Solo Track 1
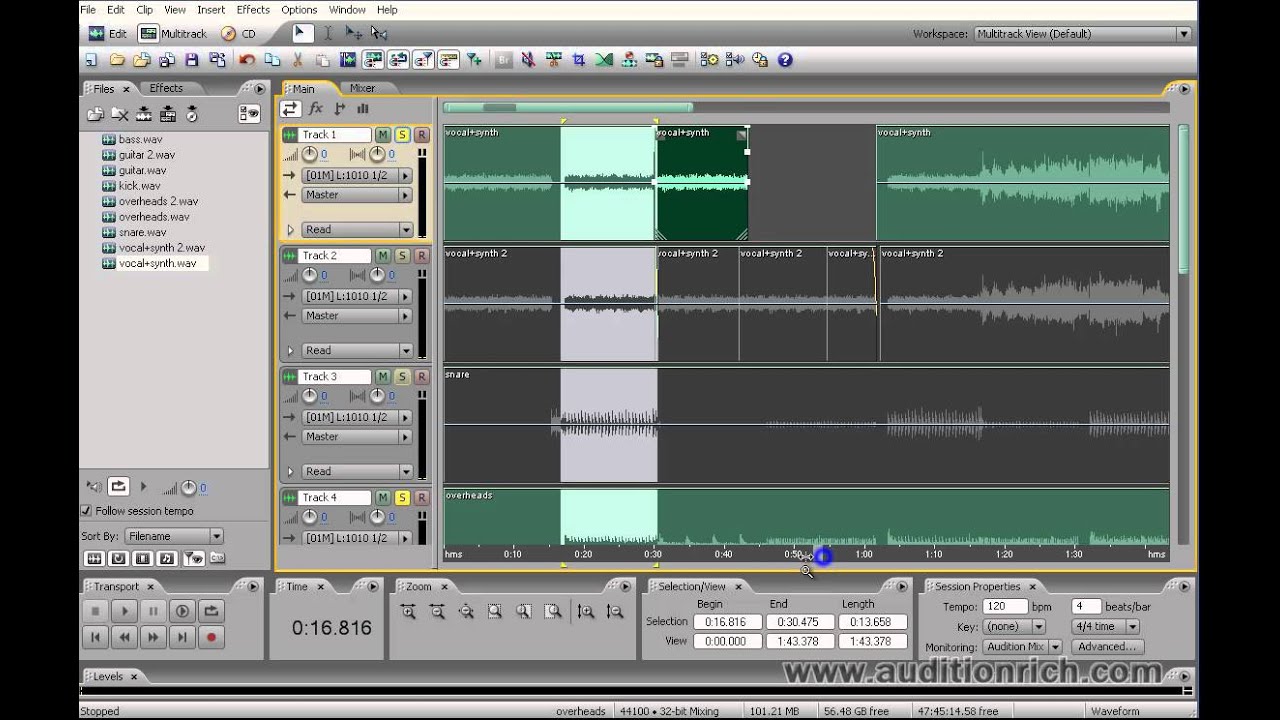The image size is (1280, 720). pyautogui.click(x=402, y=135)
